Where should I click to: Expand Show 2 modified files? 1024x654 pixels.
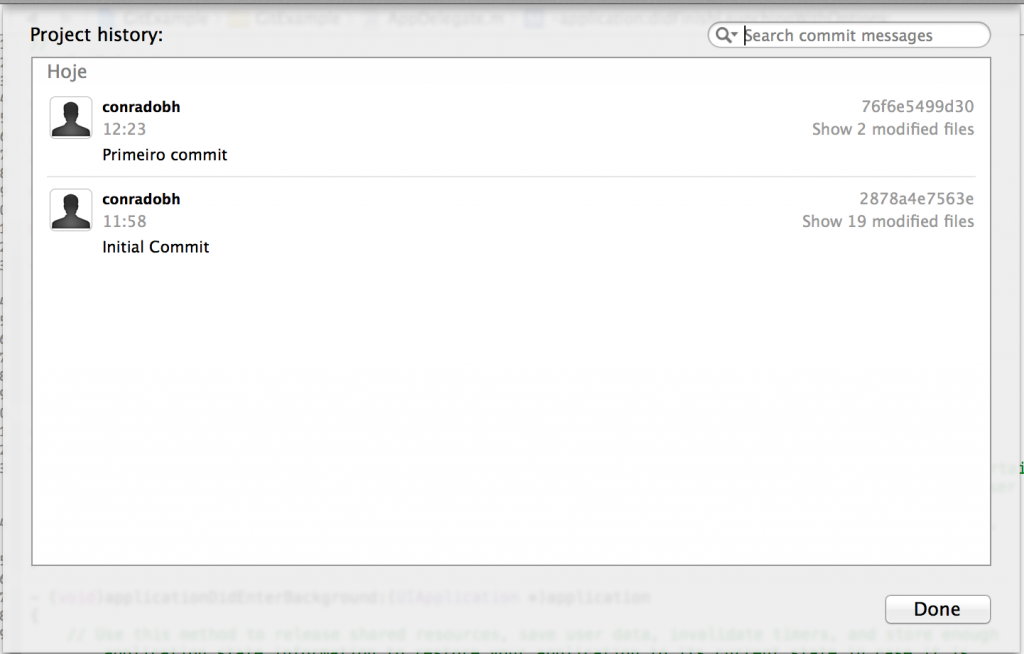[x=893, y=129]
